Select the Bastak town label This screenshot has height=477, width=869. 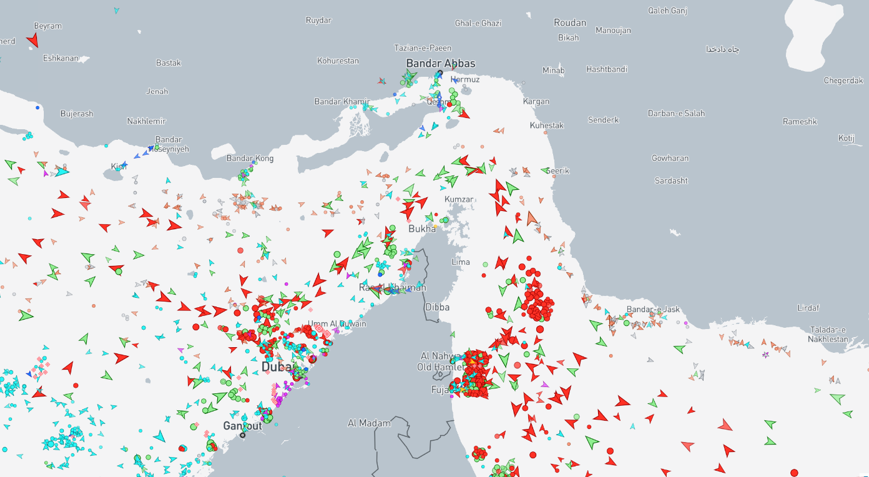[169, 63]
